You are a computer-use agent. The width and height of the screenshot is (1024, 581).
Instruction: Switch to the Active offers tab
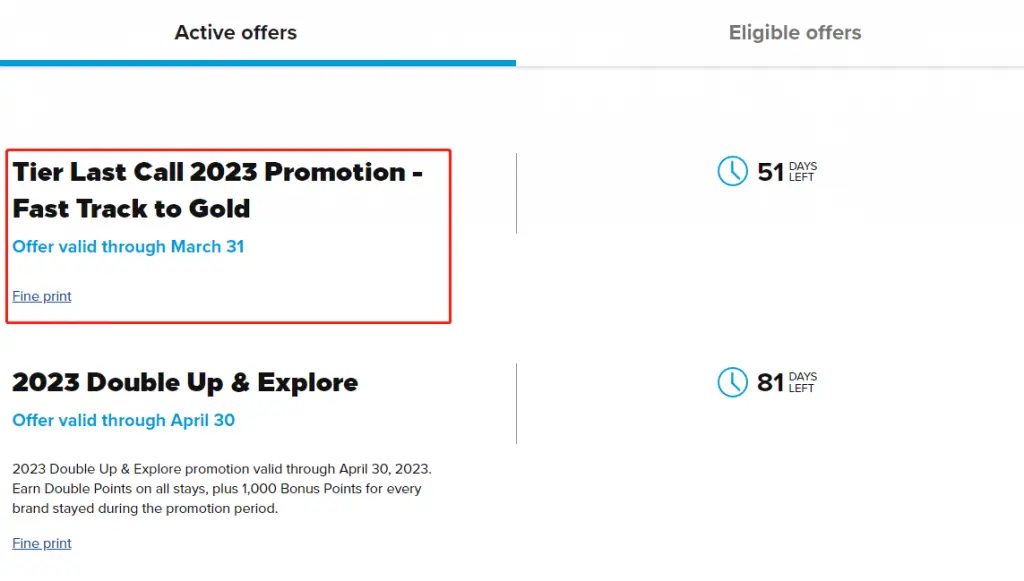point(236,33)
